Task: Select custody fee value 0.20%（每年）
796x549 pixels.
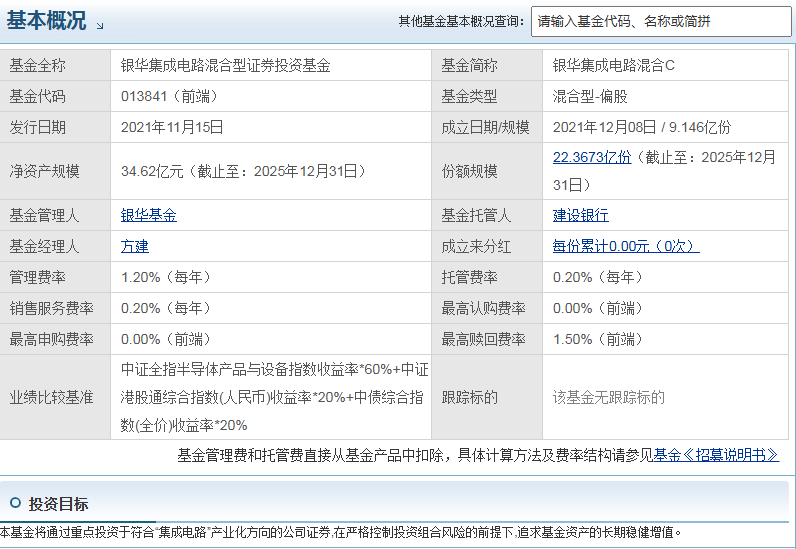Action: click(x=599, y=277)
